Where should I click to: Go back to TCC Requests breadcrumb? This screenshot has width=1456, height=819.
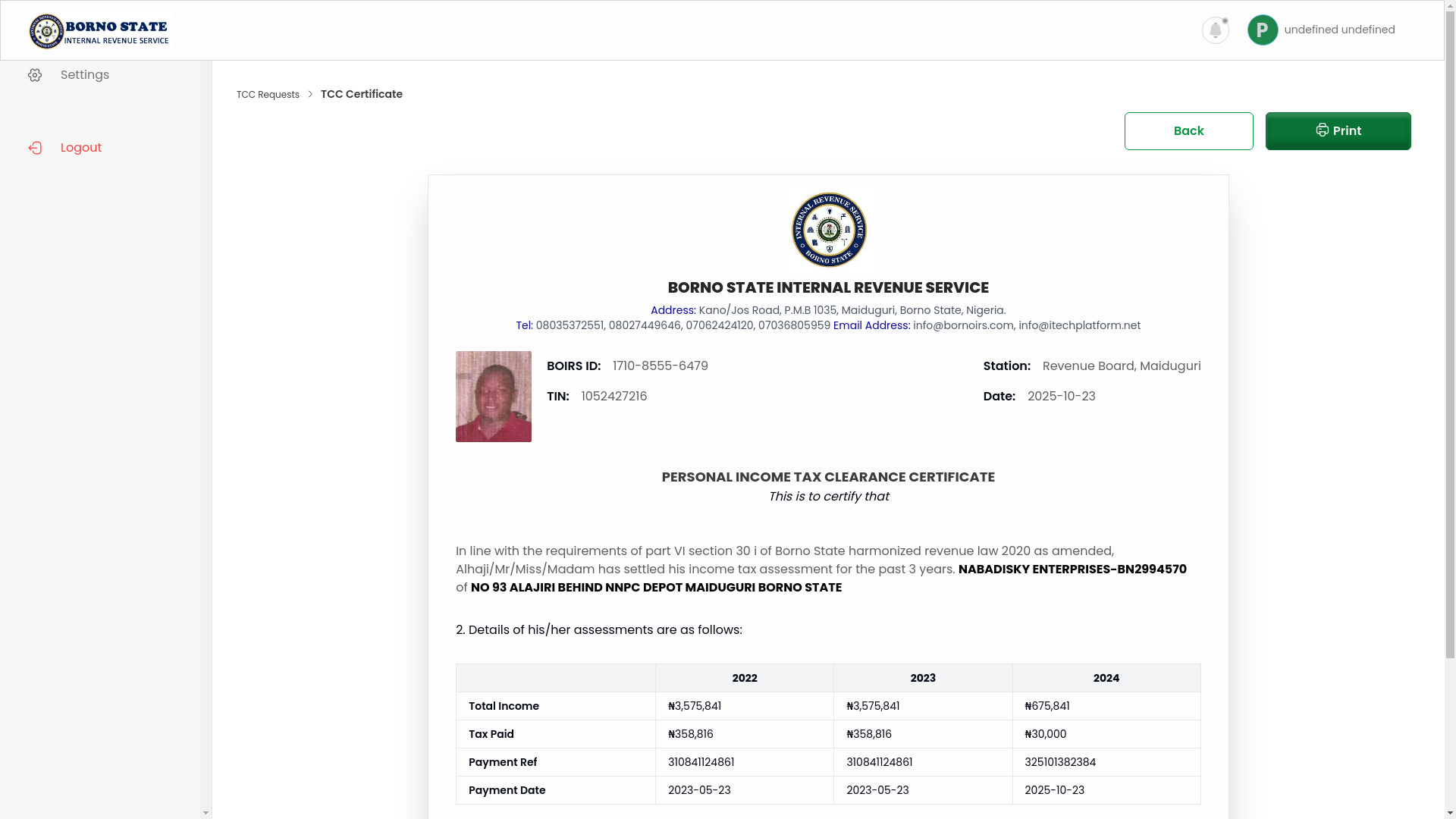(268, 95)
